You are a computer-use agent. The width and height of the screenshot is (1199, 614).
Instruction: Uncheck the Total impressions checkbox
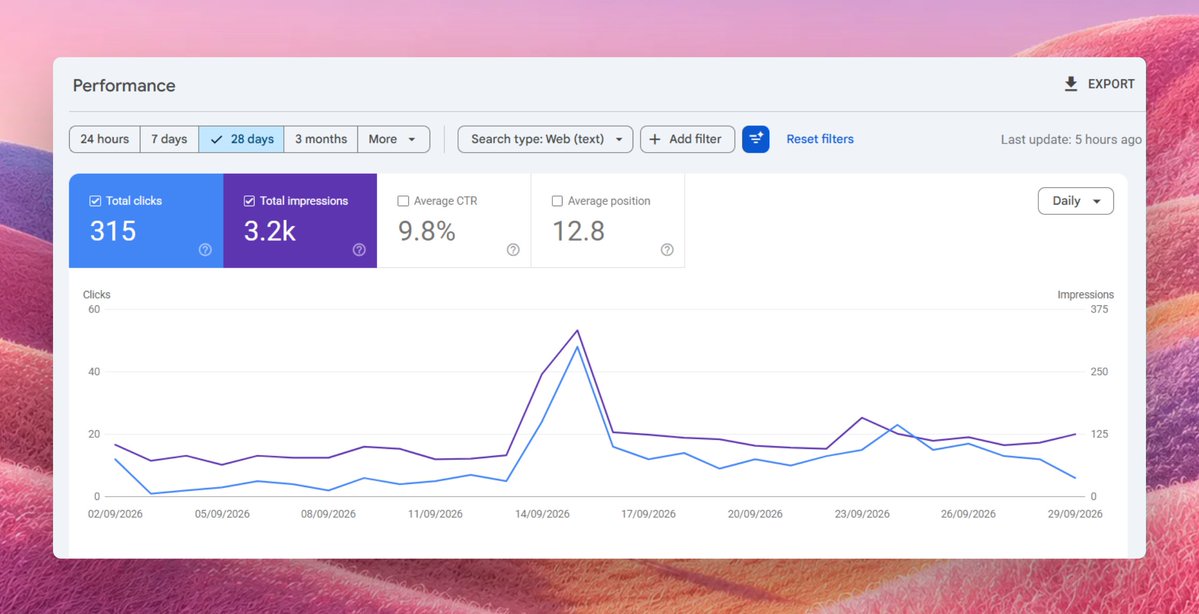pyautogui.click(x=249, y=201)
